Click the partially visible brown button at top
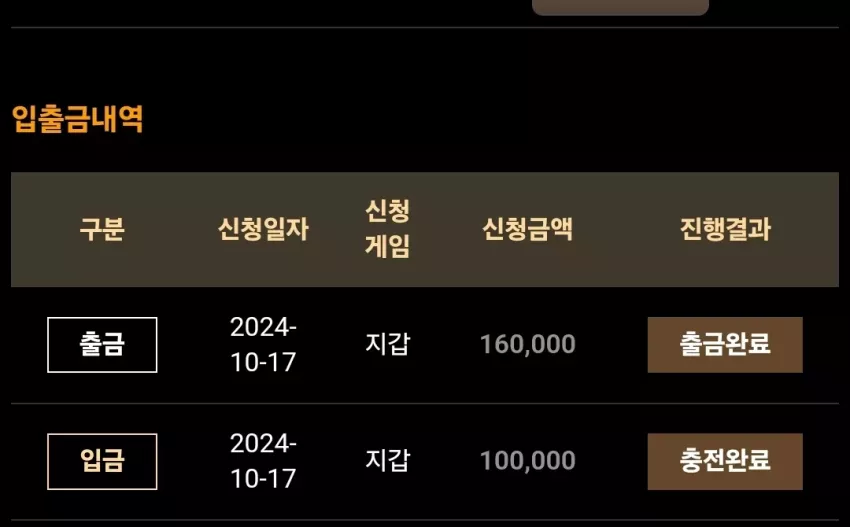Image resolution: width=850 pixels, height=527 pixels. [620, 7]
